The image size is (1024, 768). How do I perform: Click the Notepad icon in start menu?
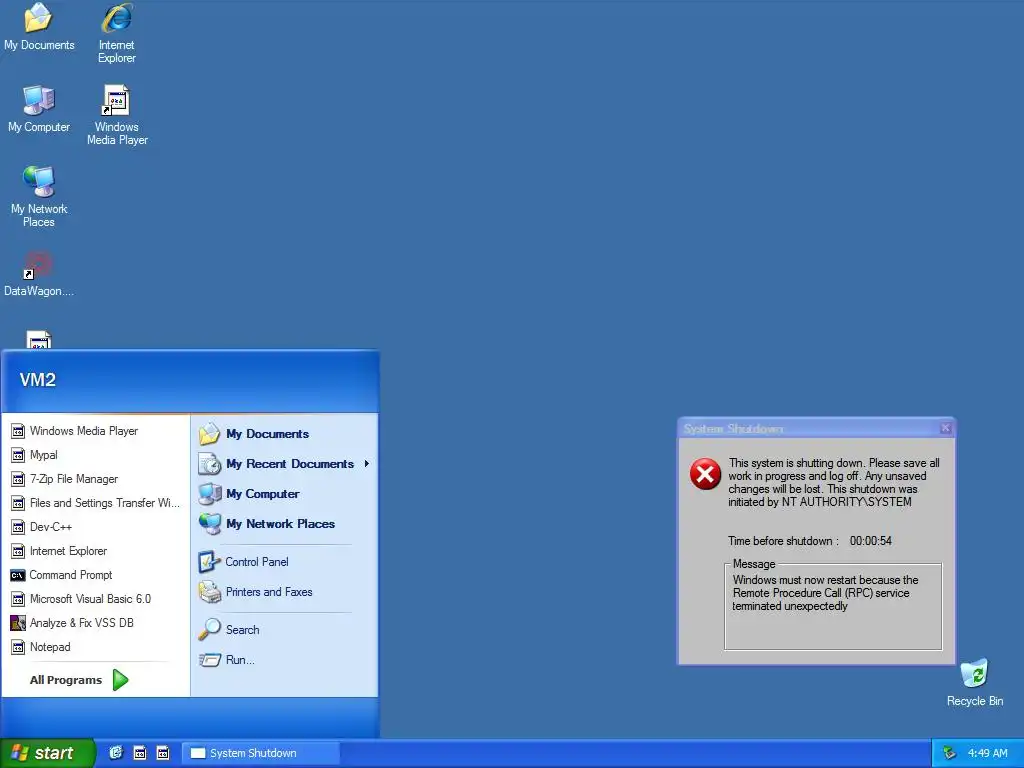pyautogui.click(x=18, y=647)
